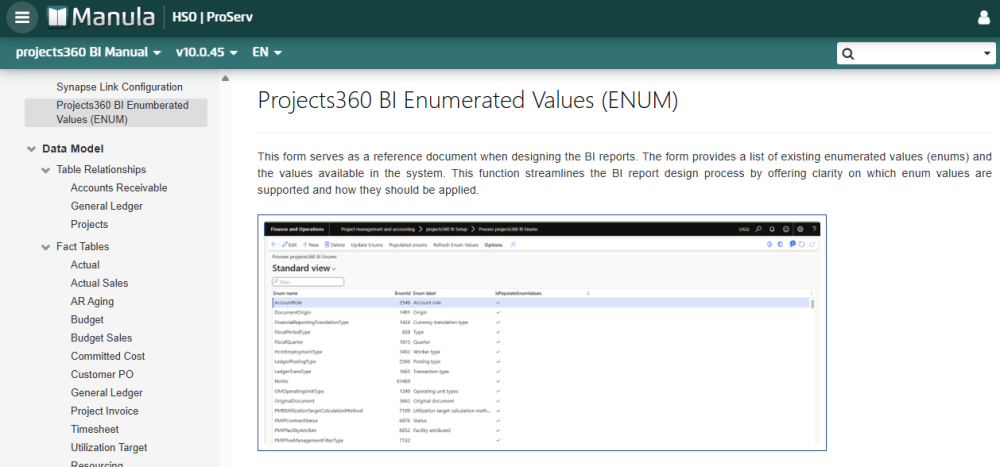Viewport: 1000px width, 467px height.
Task: Collapse the Table Relationships subsection
Action: tap(45, 170)
